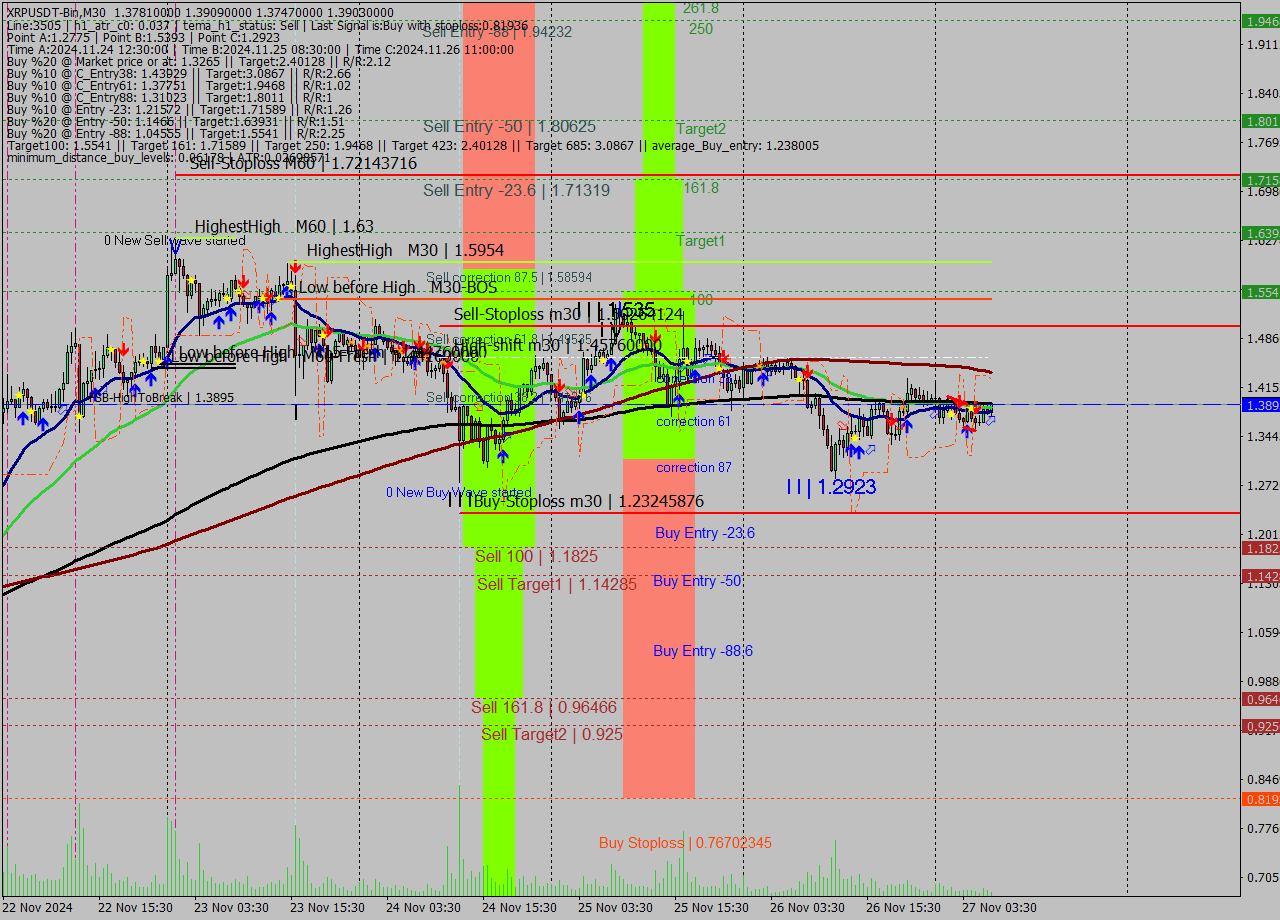Select the 'Sell 161.8 | 0.96466' label
The height and width of the screenshot is (920, 1280).
tap(544, 708)
